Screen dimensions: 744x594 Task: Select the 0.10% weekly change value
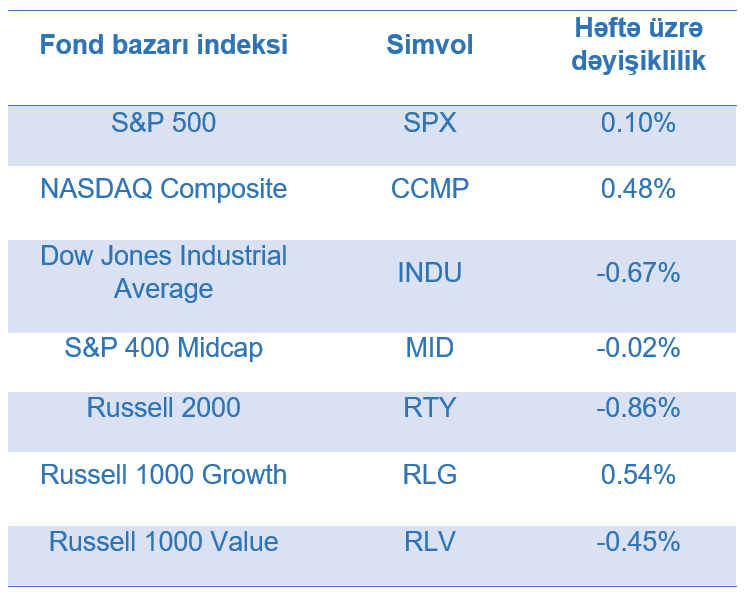[638, 123]
